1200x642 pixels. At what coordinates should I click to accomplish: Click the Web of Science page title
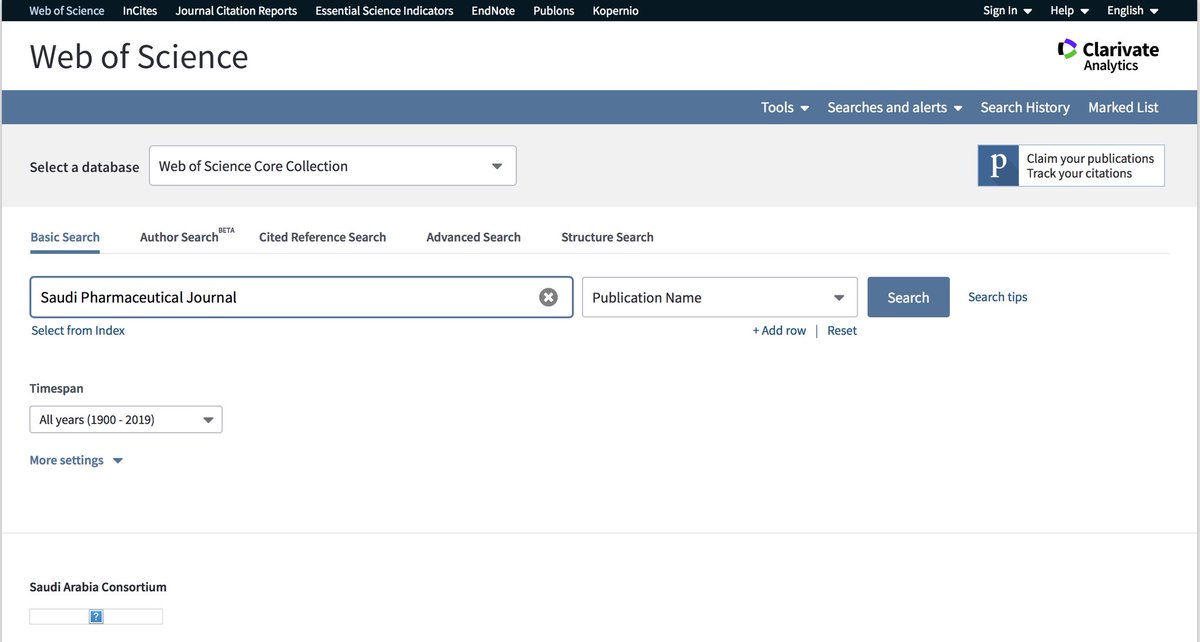(139, 56)
